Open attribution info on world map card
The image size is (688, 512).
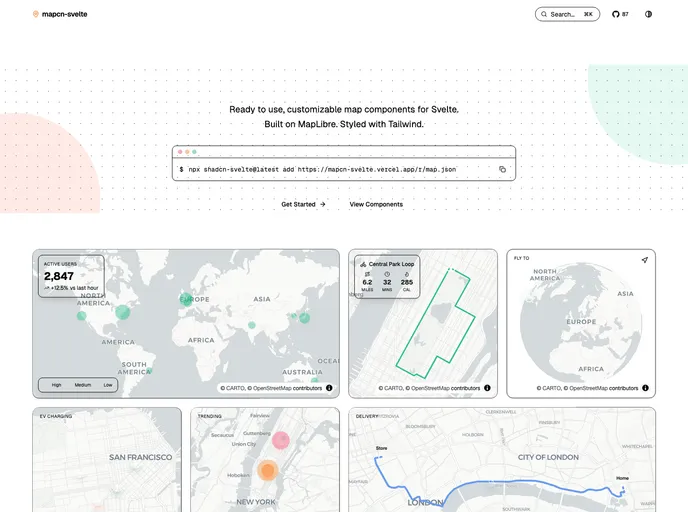click(x=329, y=388)
